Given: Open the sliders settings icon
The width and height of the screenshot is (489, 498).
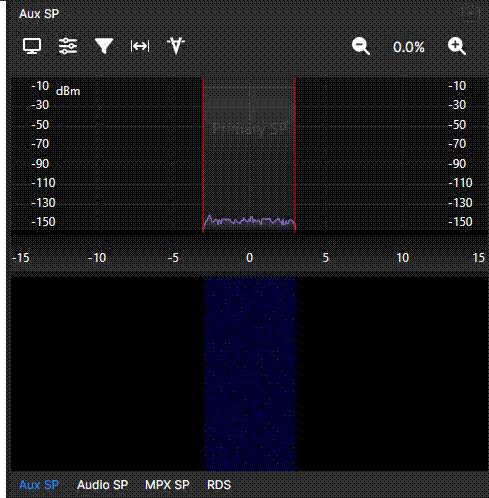Looking at the screenshot, I should click(68, 46).
